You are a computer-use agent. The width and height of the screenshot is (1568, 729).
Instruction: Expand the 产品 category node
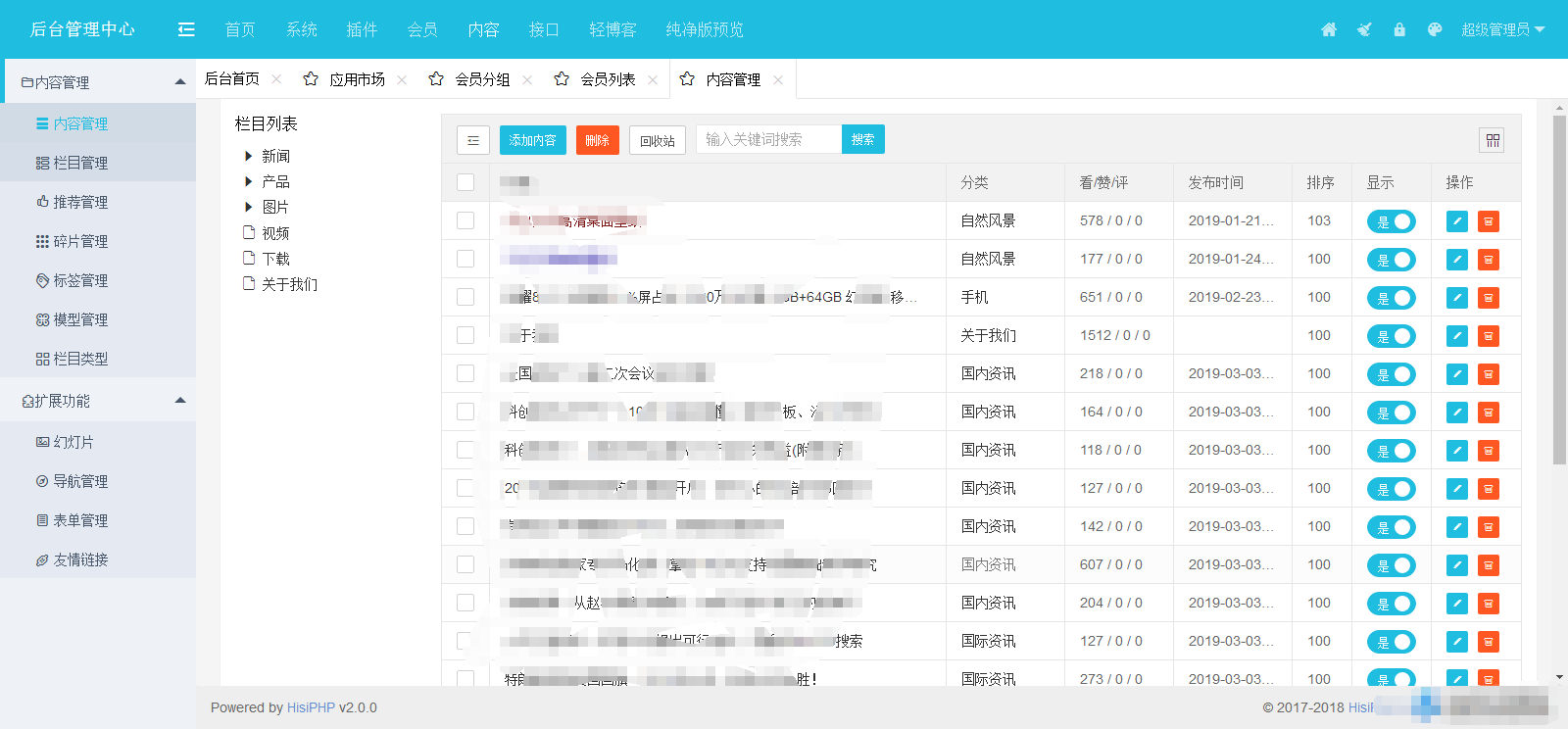[248, 181]
